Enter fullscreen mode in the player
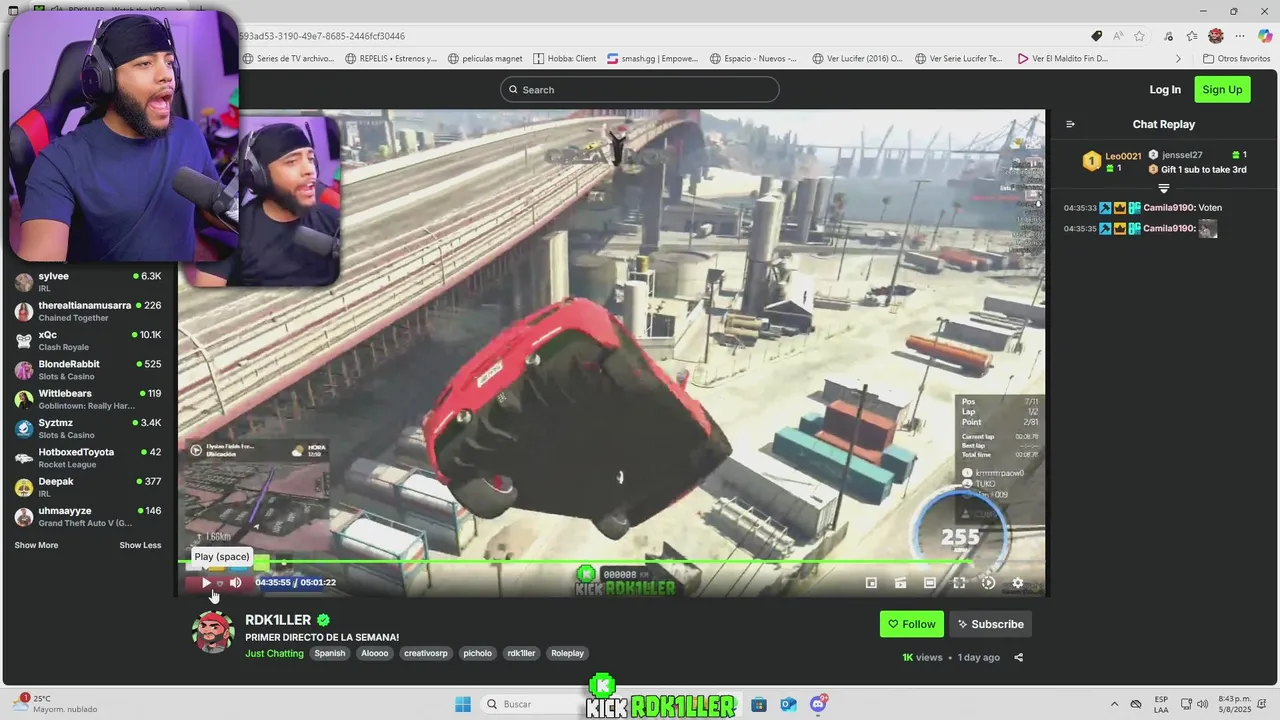 (959, 583)
